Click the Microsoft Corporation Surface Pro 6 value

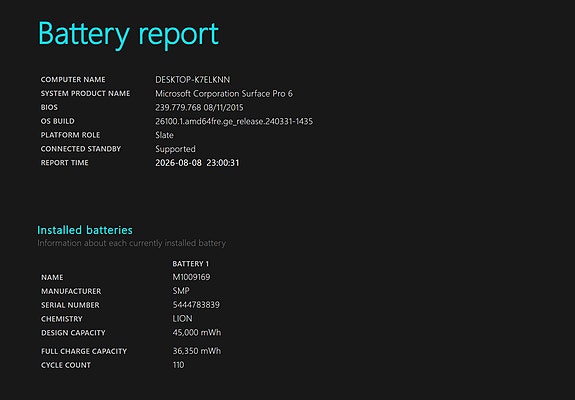click(x=224, y=93)
